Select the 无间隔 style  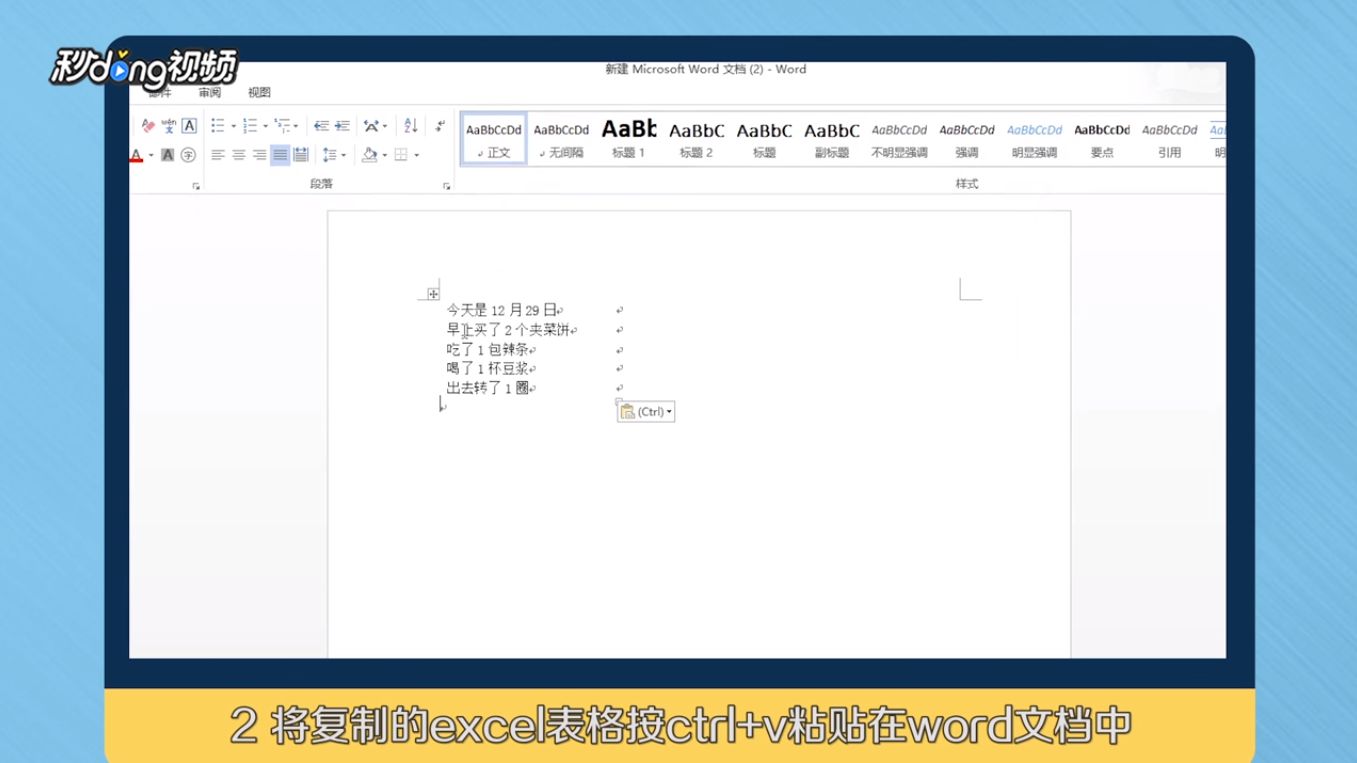(x=561, y=139)
